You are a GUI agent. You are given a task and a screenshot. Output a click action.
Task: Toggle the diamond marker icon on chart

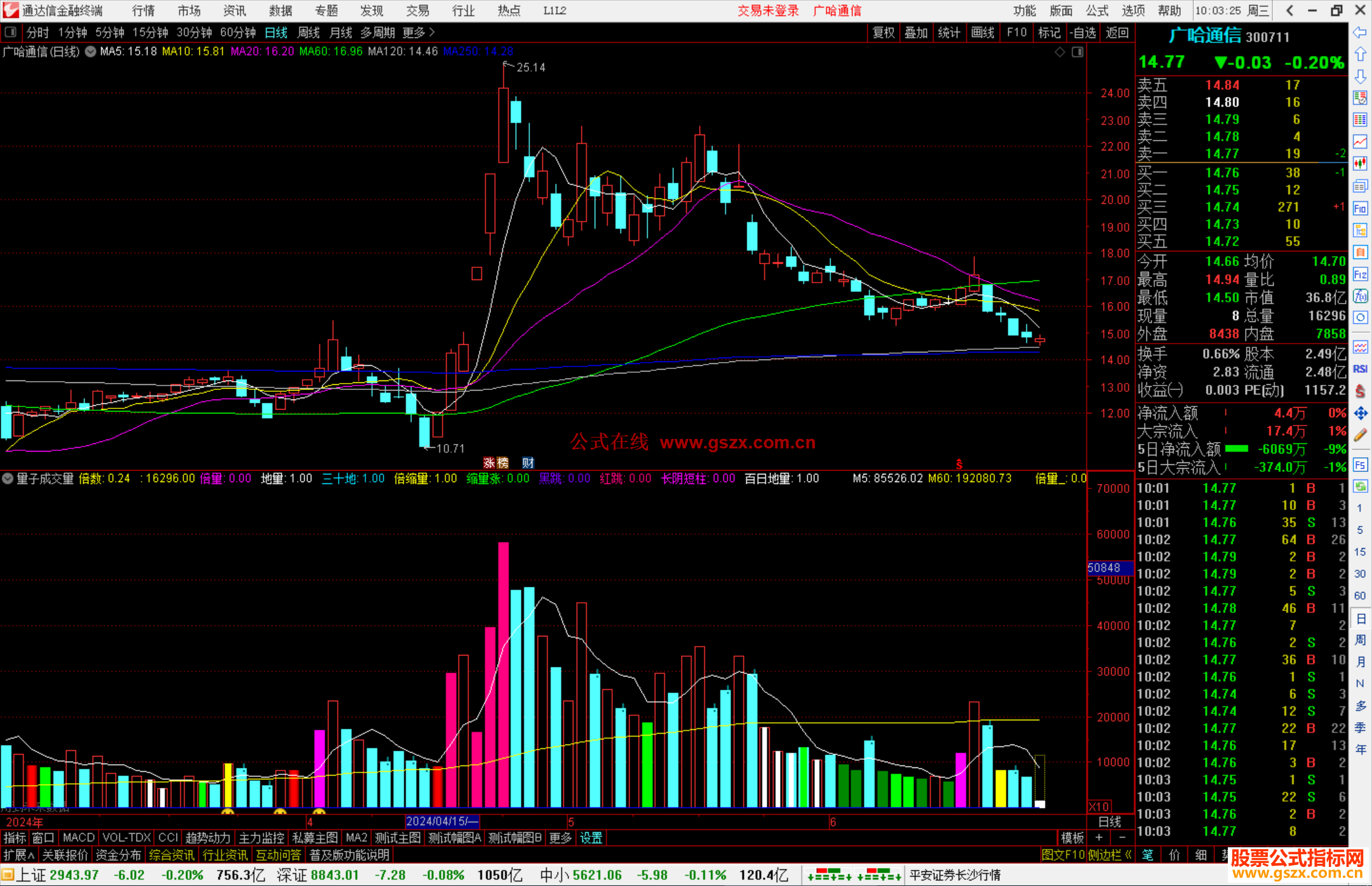(1059, 52)
